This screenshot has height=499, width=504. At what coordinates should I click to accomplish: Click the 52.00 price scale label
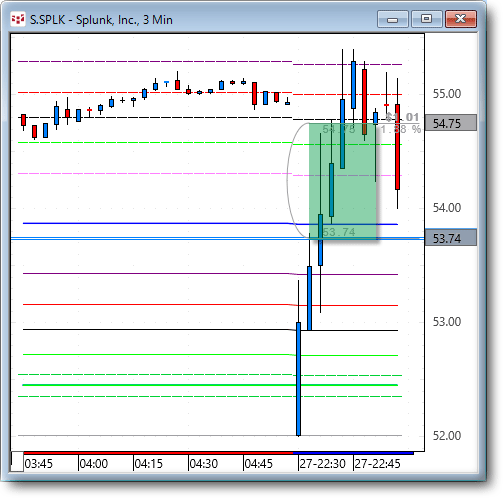point(447,436)
